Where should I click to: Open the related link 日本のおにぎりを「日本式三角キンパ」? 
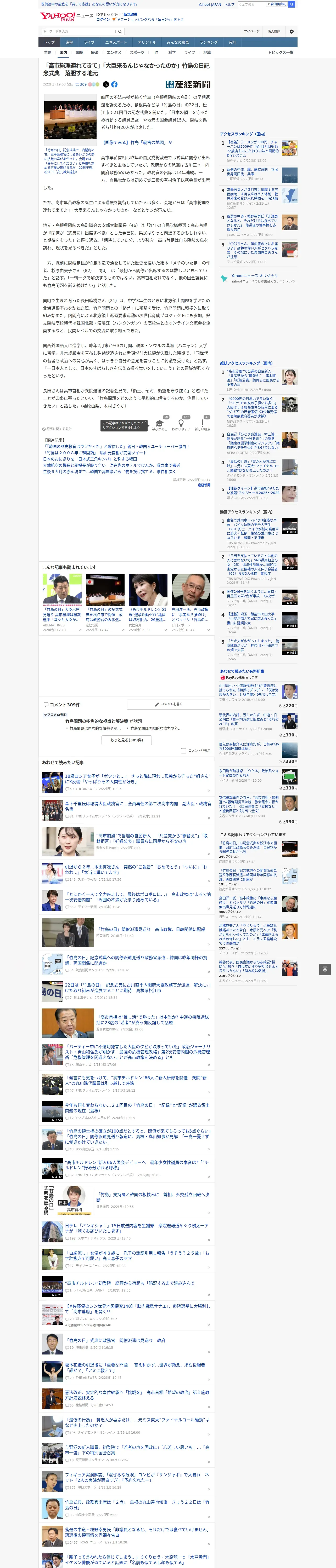click(x=90, y=459)
